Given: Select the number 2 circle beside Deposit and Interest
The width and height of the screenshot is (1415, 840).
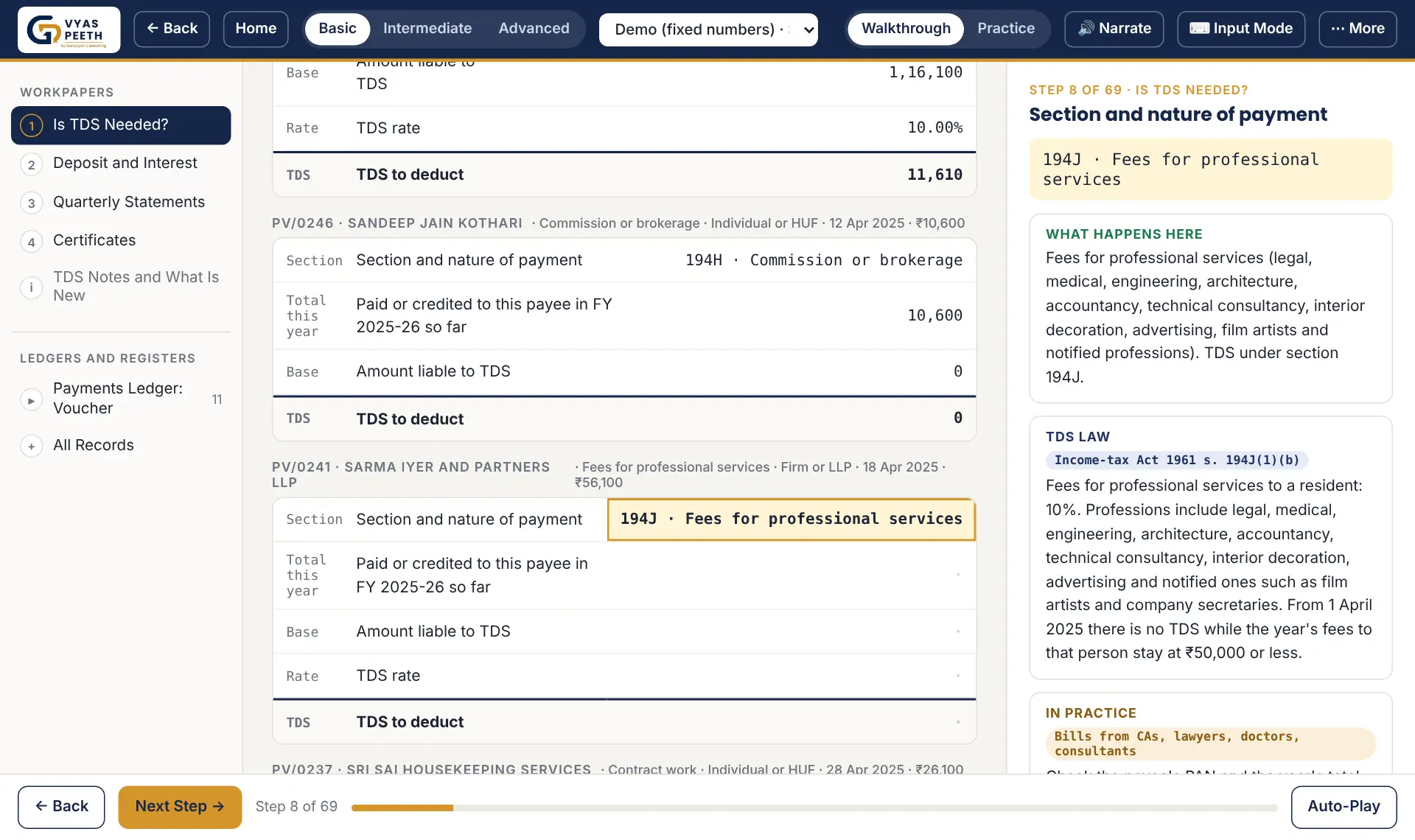Looking at the screenshot, I should pos(31,164).
